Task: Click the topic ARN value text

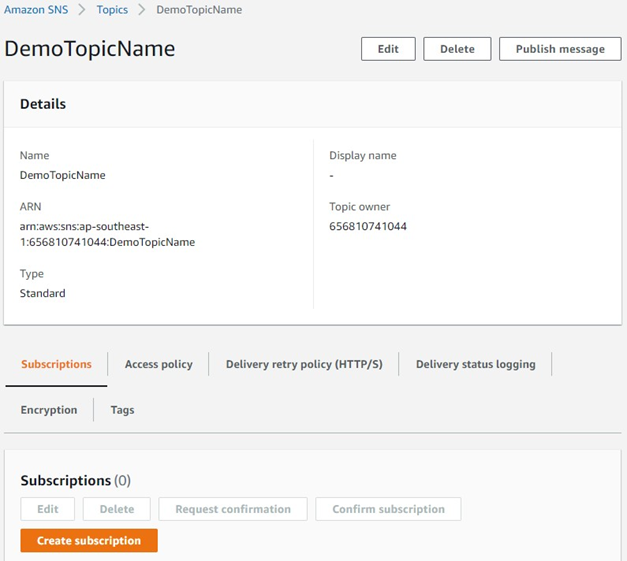Action: click(107, 234)
